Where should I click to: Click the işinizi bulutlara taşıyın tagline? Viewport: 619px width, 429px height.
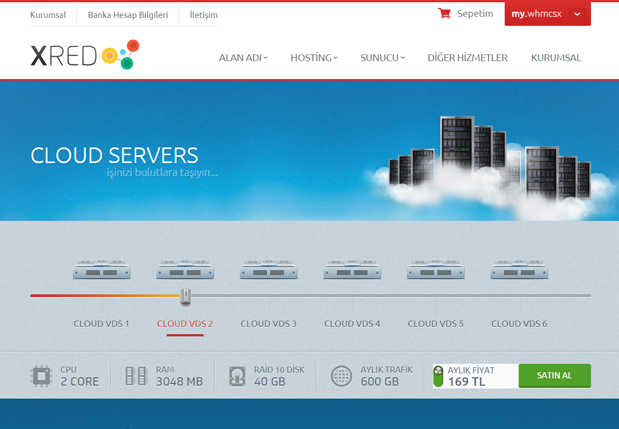(162, 173)
